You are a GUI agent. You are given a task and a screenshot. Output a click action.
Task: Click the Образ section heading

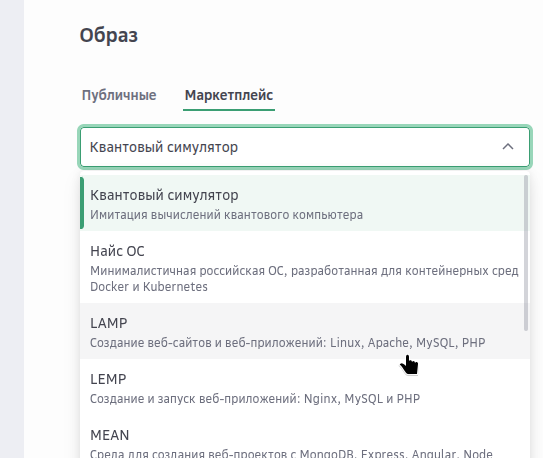pos(109,35)
